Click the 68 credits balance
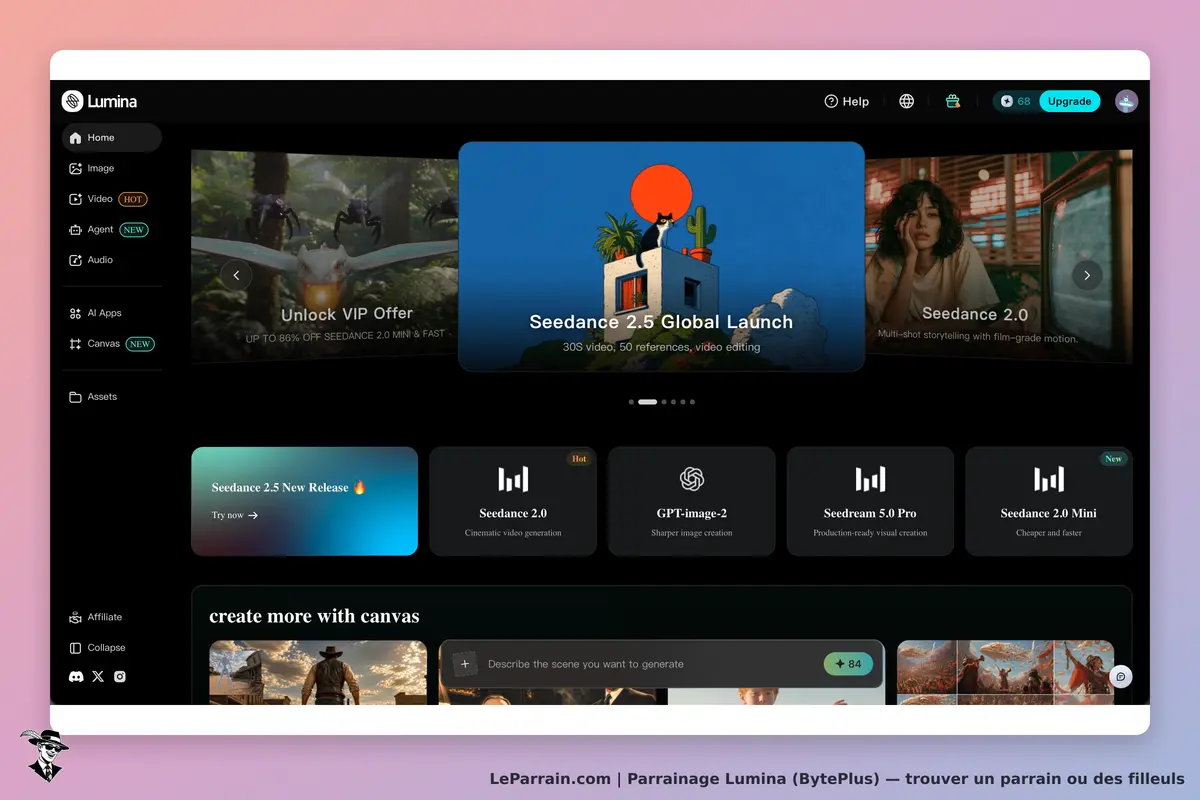This screenshot has width=1200, height=800. 1015,101
